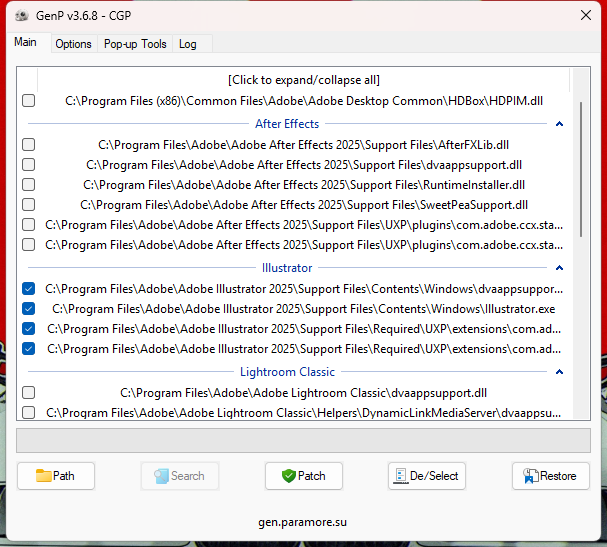The image size is (607, 547).
Task: Click the GenP app icon in title bar
Action: [22, 16]
